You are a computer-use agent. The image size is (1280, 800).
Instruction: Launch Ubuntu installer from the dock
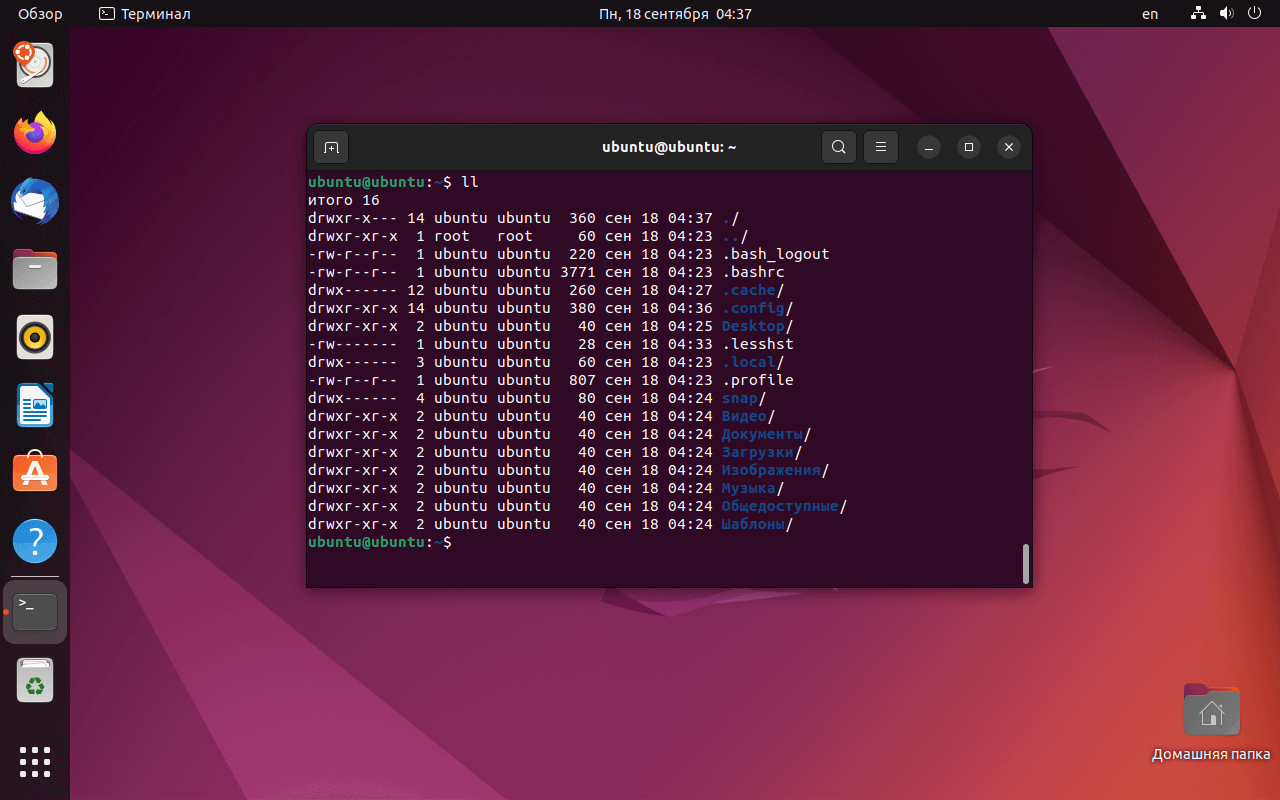(35, 65)
